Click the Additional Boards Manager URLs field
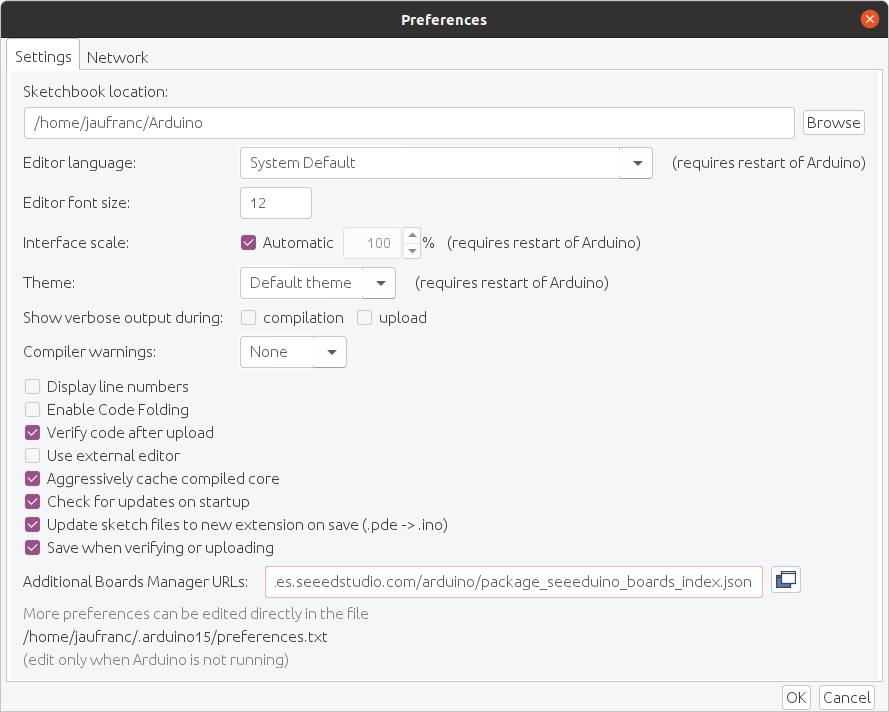 point(514,582)
